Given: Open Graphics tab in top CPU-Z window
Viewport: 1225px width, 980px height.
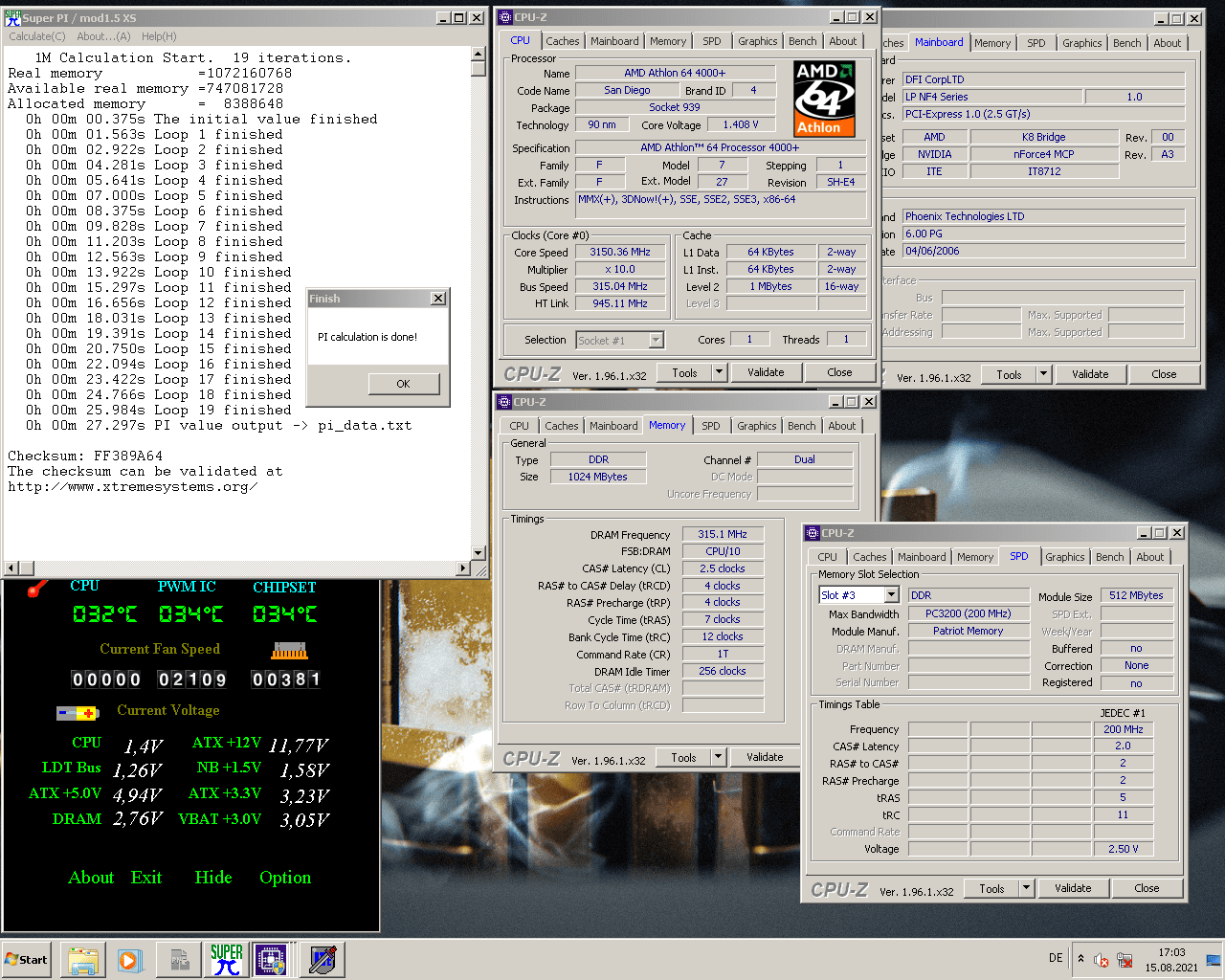Looking at the screenshot, I should coord(757,41).
